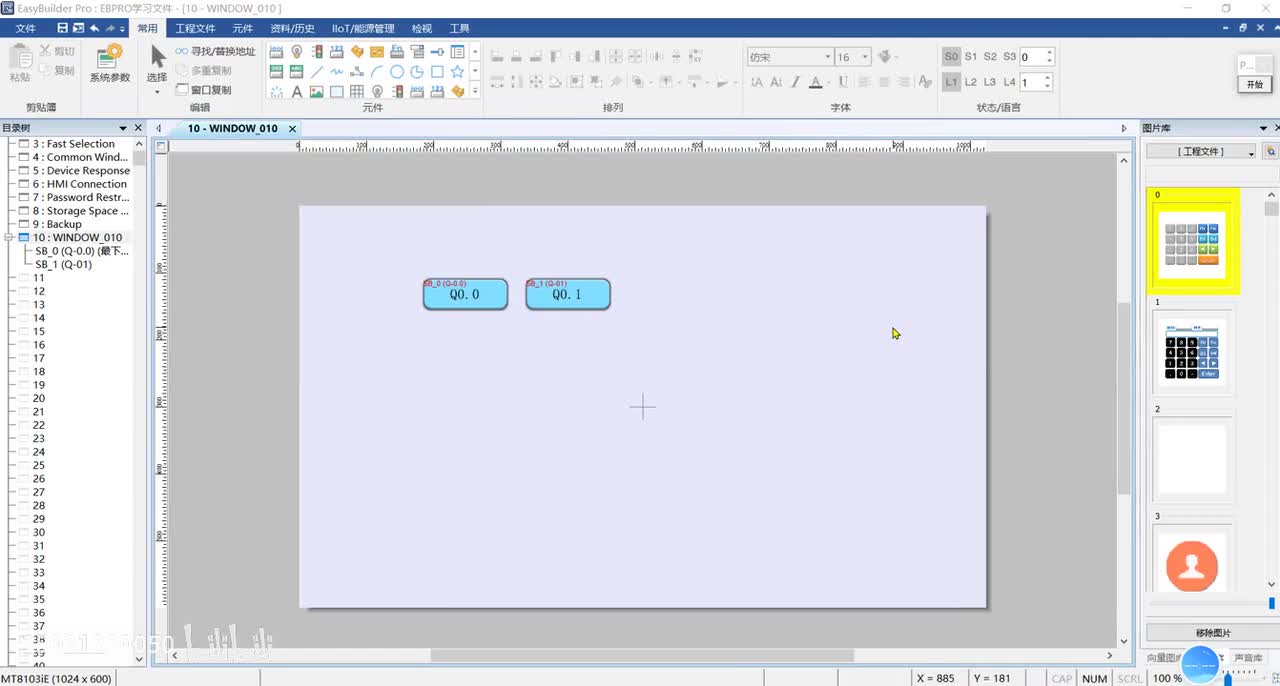Pick the Pie sector drawing tool
The width and height of the screenshot is (1280, 686).
(417, 72)
